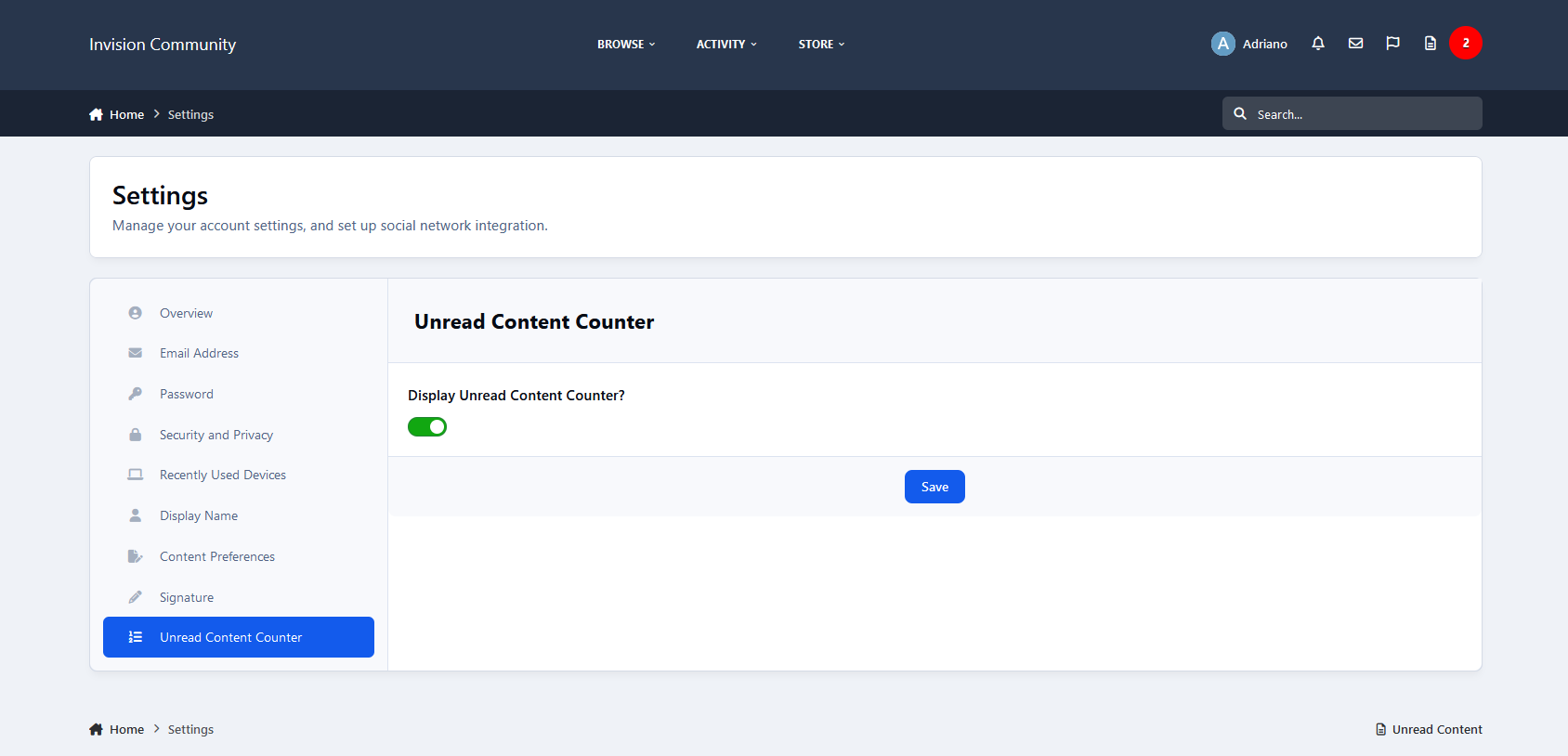Click the footer Unread Content document icon
Viewport: 1568px width, 756px height.
[1381, 729]
